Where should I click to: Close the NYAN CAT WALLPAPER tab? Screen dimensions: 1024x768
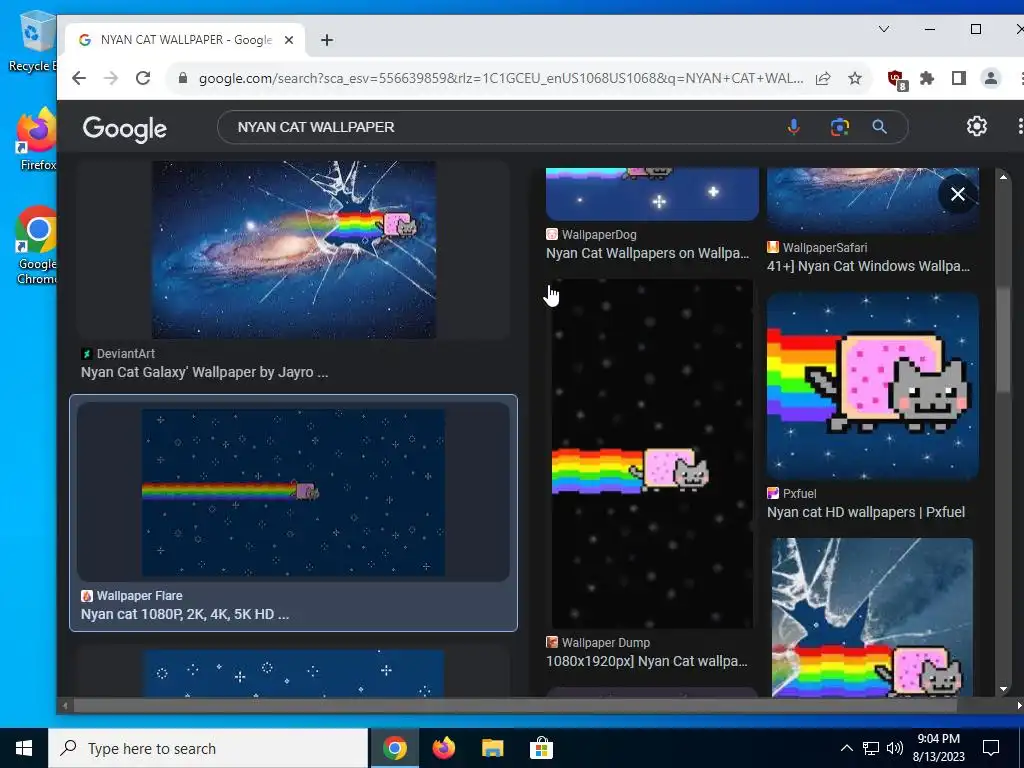pos(289,40)
